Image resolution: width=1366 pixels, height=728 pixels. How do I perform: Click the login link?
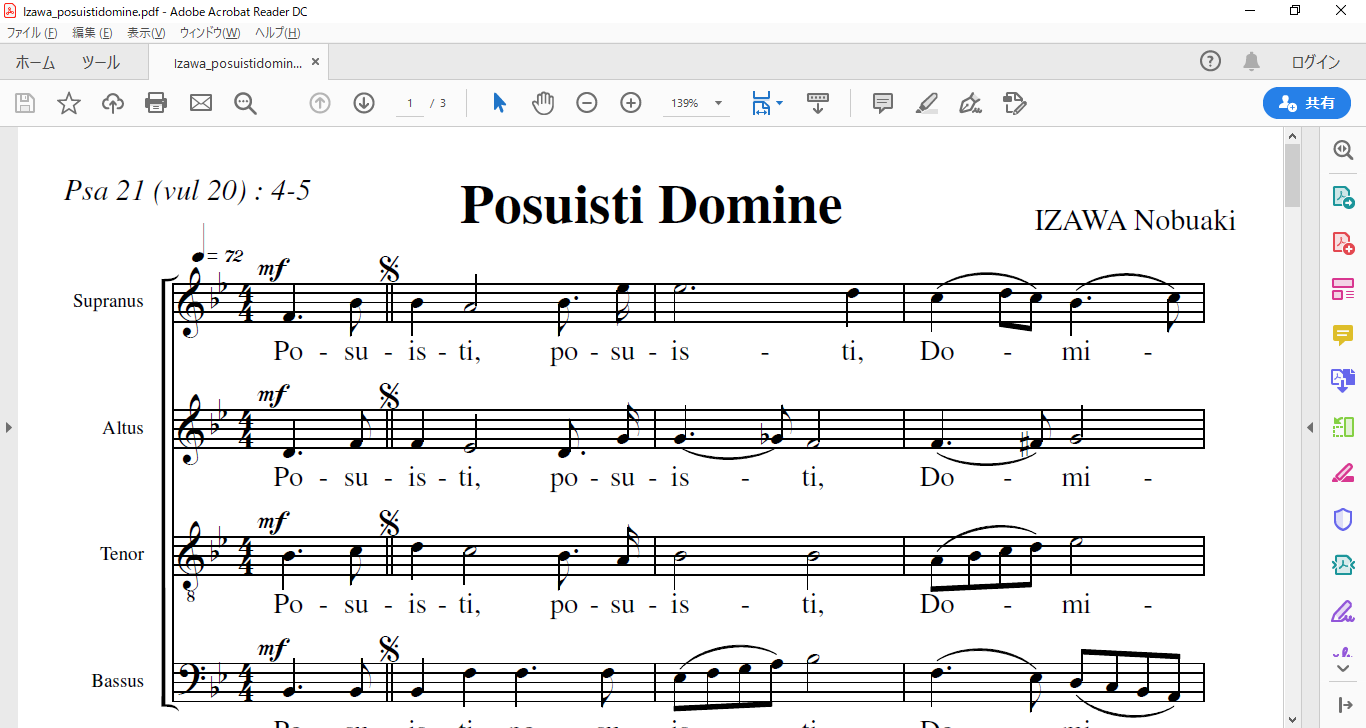tap(1316, 62)
